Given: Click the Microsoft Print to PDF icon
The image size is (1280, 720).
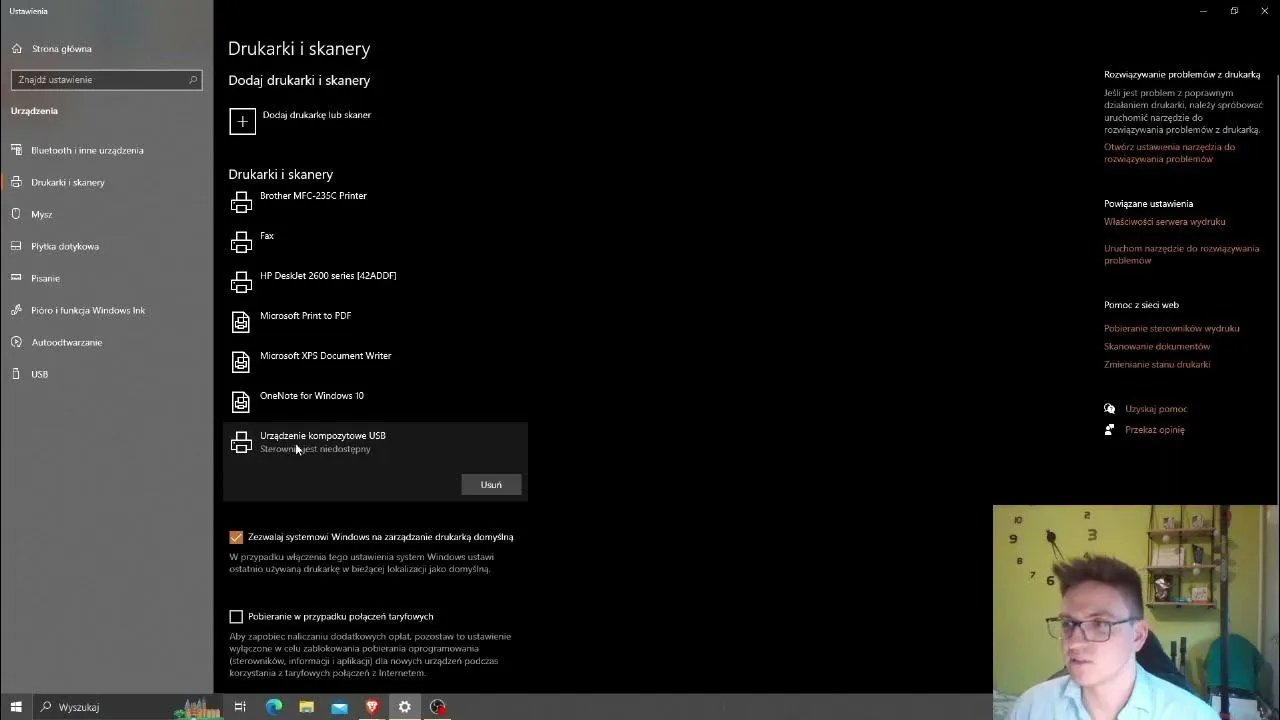Looking at the screenshot, I should pyautogui.click(x=241, y=321).
